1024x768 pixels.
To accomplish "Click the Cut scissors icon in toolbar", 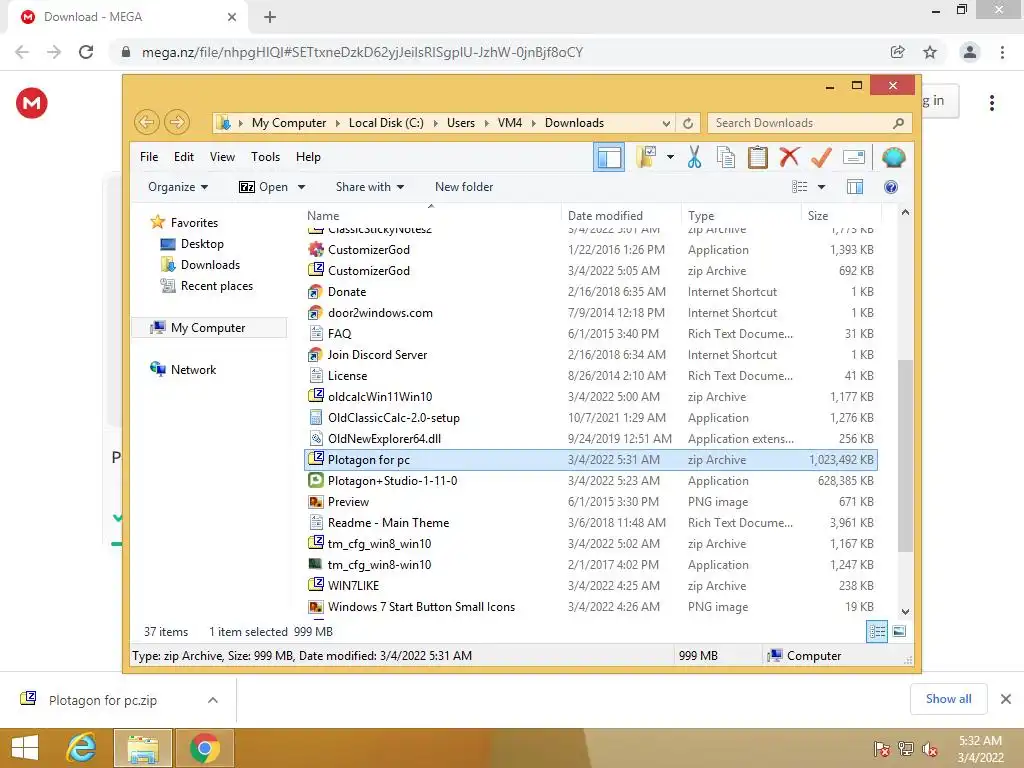I will (694, 157).
